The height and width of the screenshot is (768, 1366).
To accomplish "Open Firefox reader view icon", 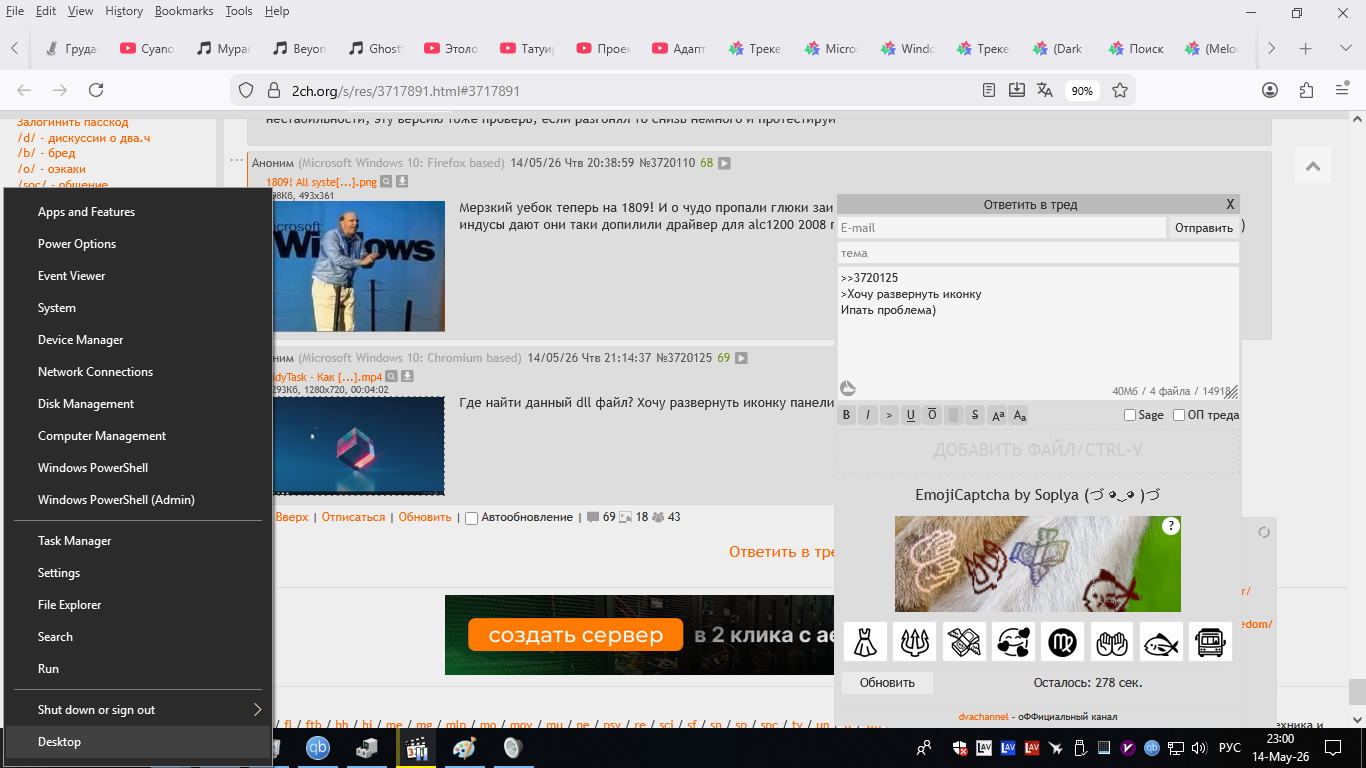I will [989, 90].
